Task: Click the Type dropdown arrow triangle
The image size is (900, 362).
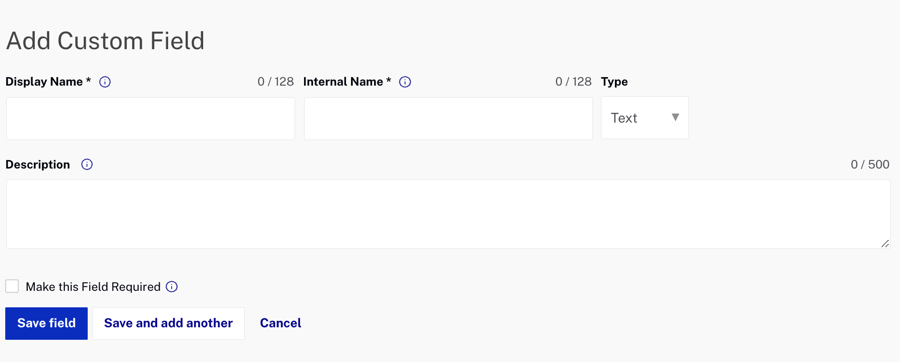Action: [x=676, y=117]
